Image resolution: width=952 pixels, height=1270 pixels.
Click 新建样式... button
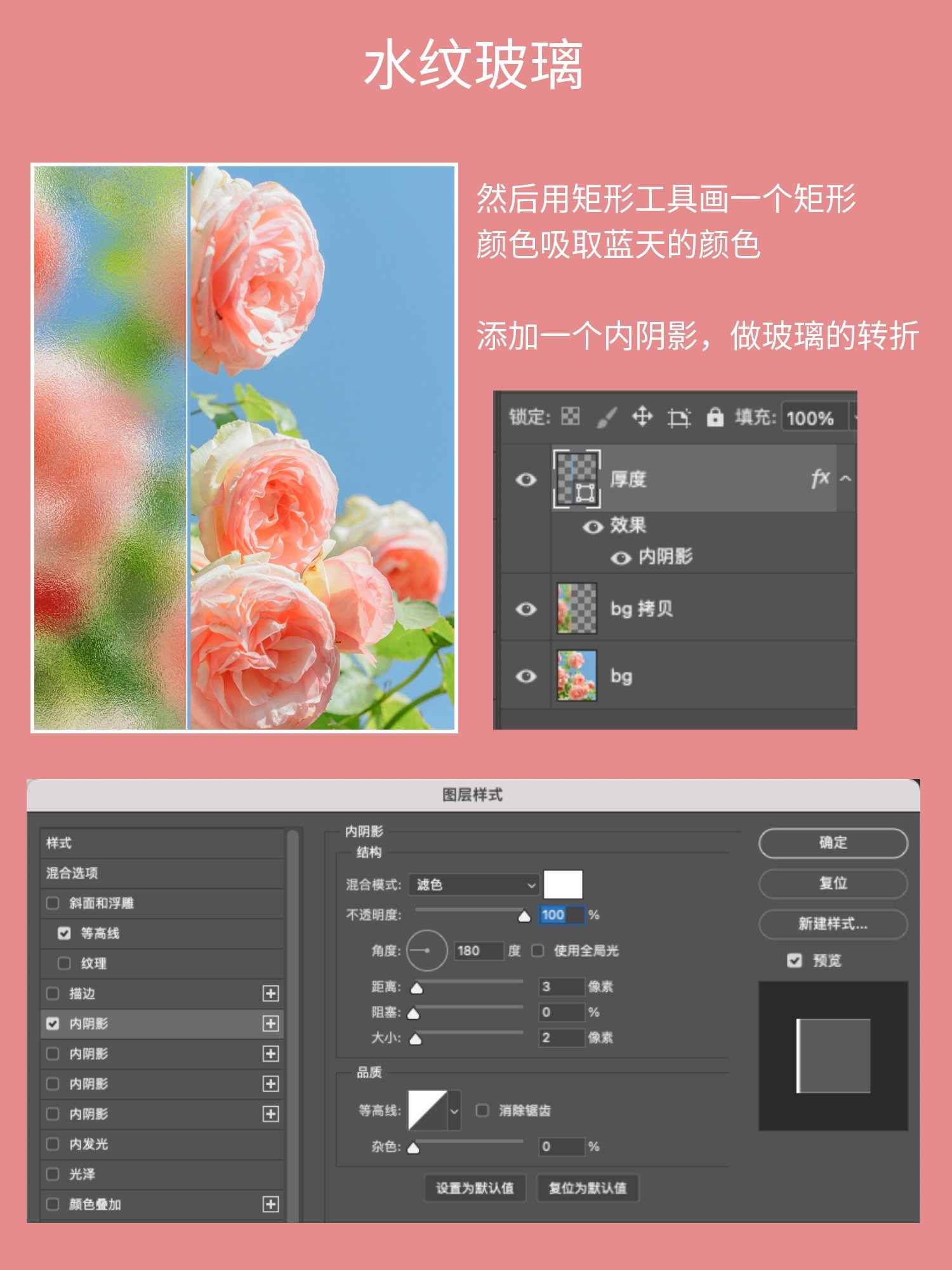(833, 925)
